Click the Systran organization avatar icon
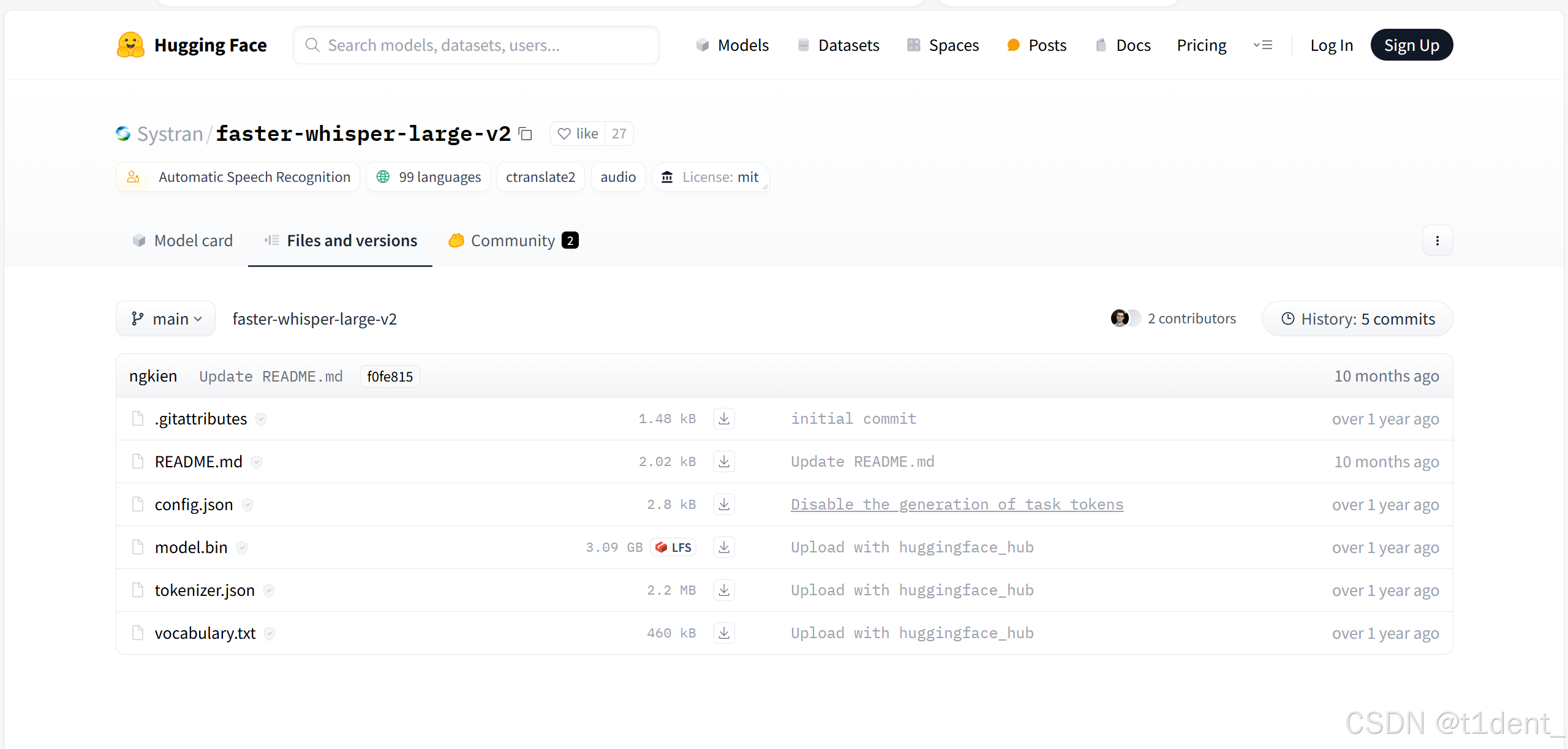Screen dimensions: 1568x749 click(x=123, y=134)
